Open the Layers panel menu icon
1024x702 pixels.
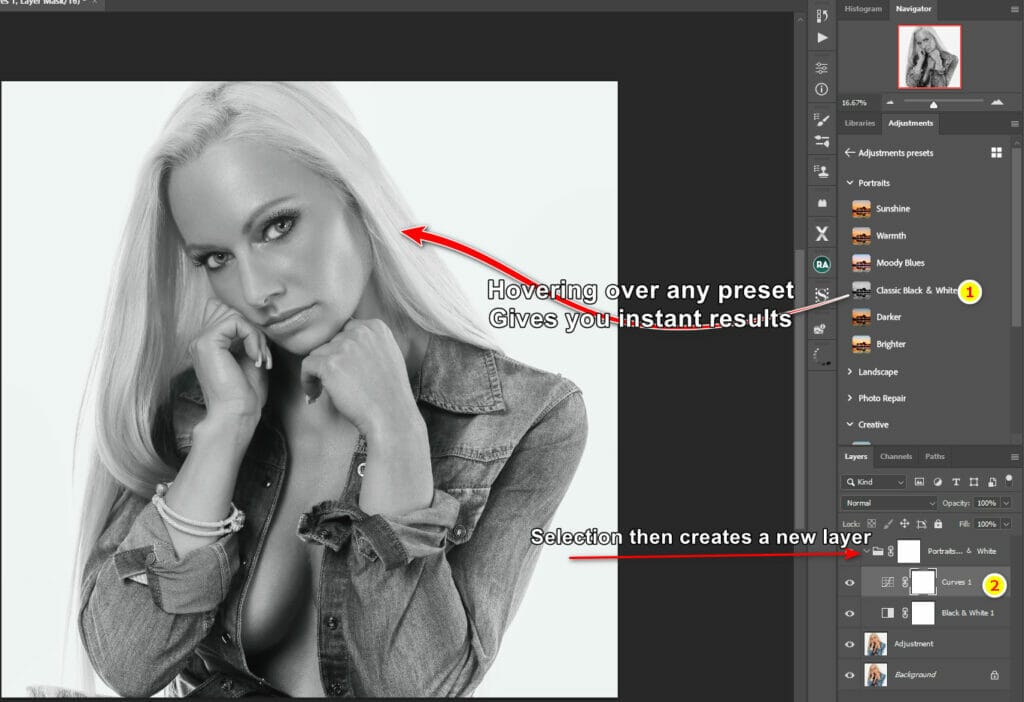tap(1014, 456)
